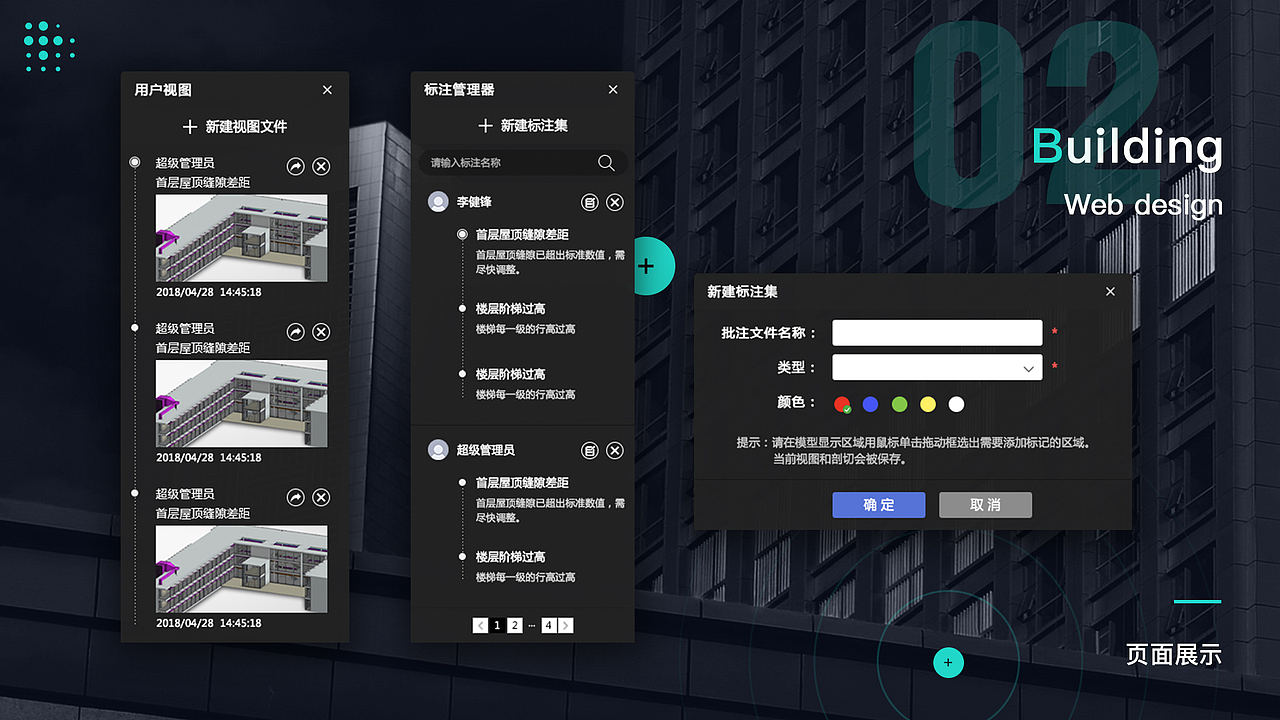This screenshot has width=1280, height=720.
Task: Confirm with the 确定 button
Action: pyautogui.click(x=879, y=505)
